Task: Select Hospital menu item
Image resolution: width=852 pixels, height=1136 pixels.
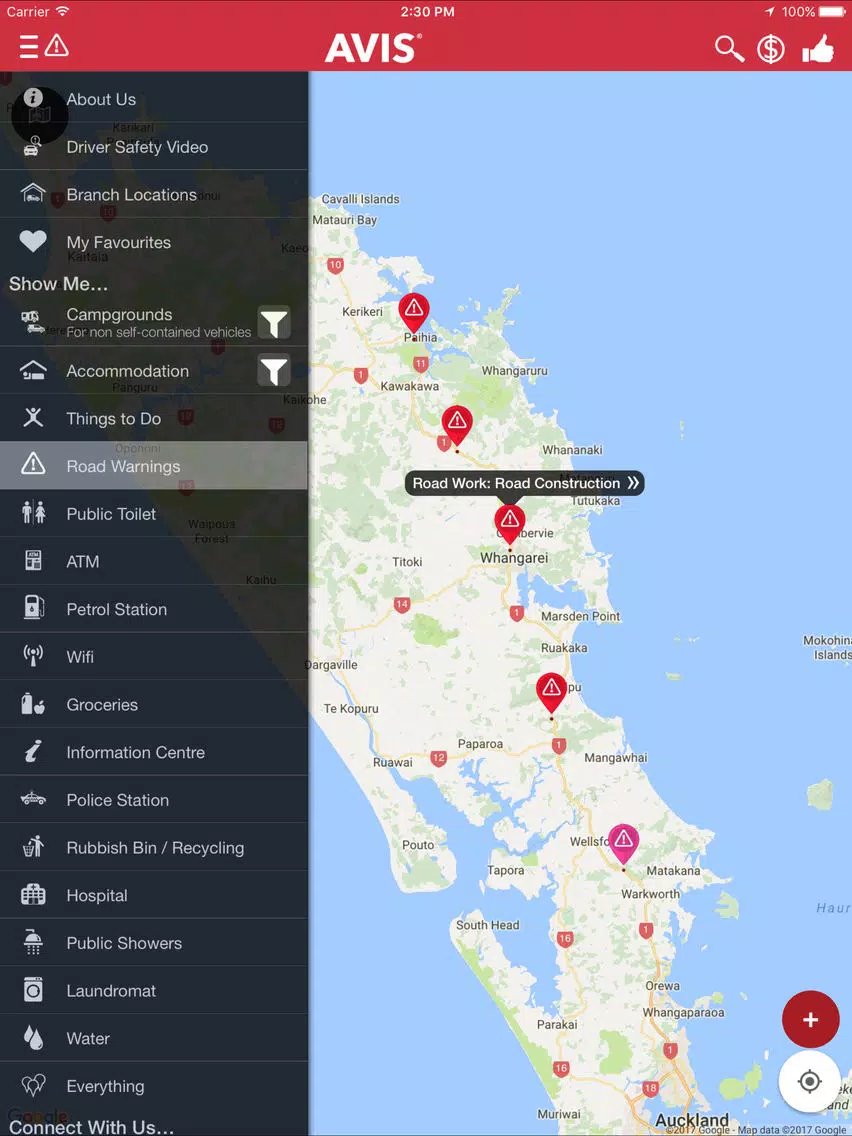Action: pyautogui.click(x=154, y=895)
